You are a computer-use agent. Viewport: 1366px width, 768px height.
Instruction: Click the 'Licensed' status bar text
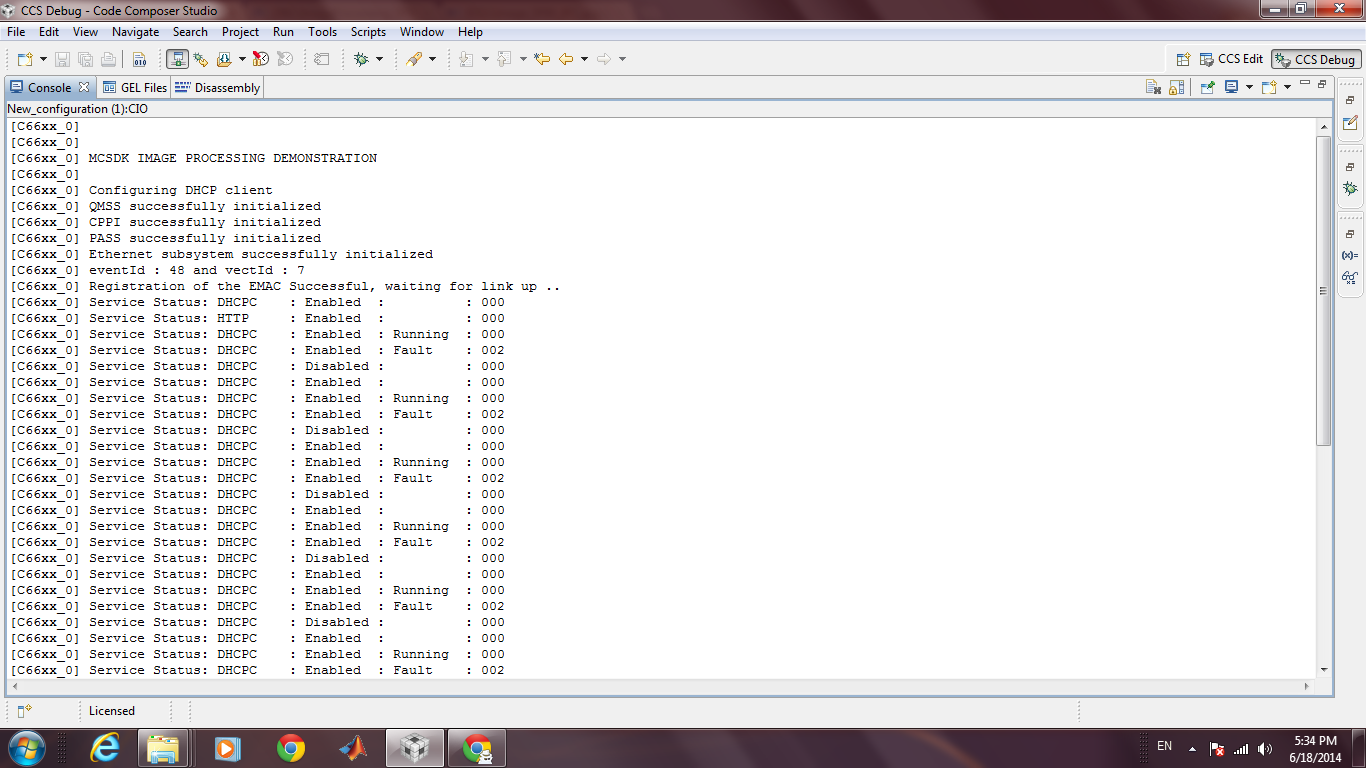coord(112,711)
